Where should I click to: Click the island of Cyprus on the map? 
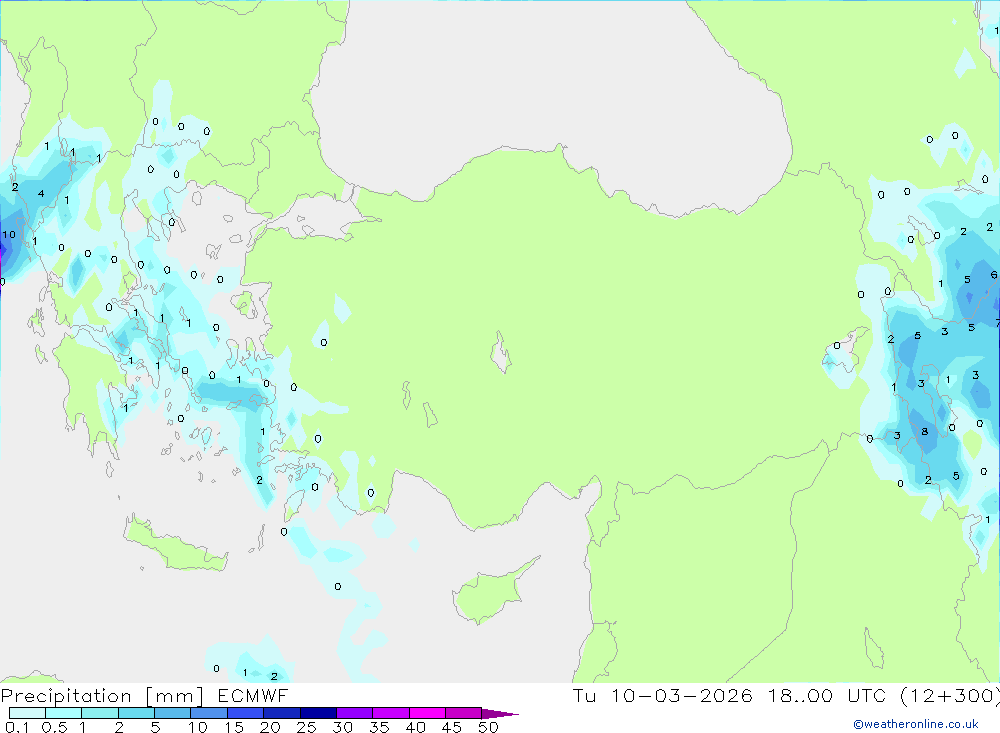coord(491,592)
